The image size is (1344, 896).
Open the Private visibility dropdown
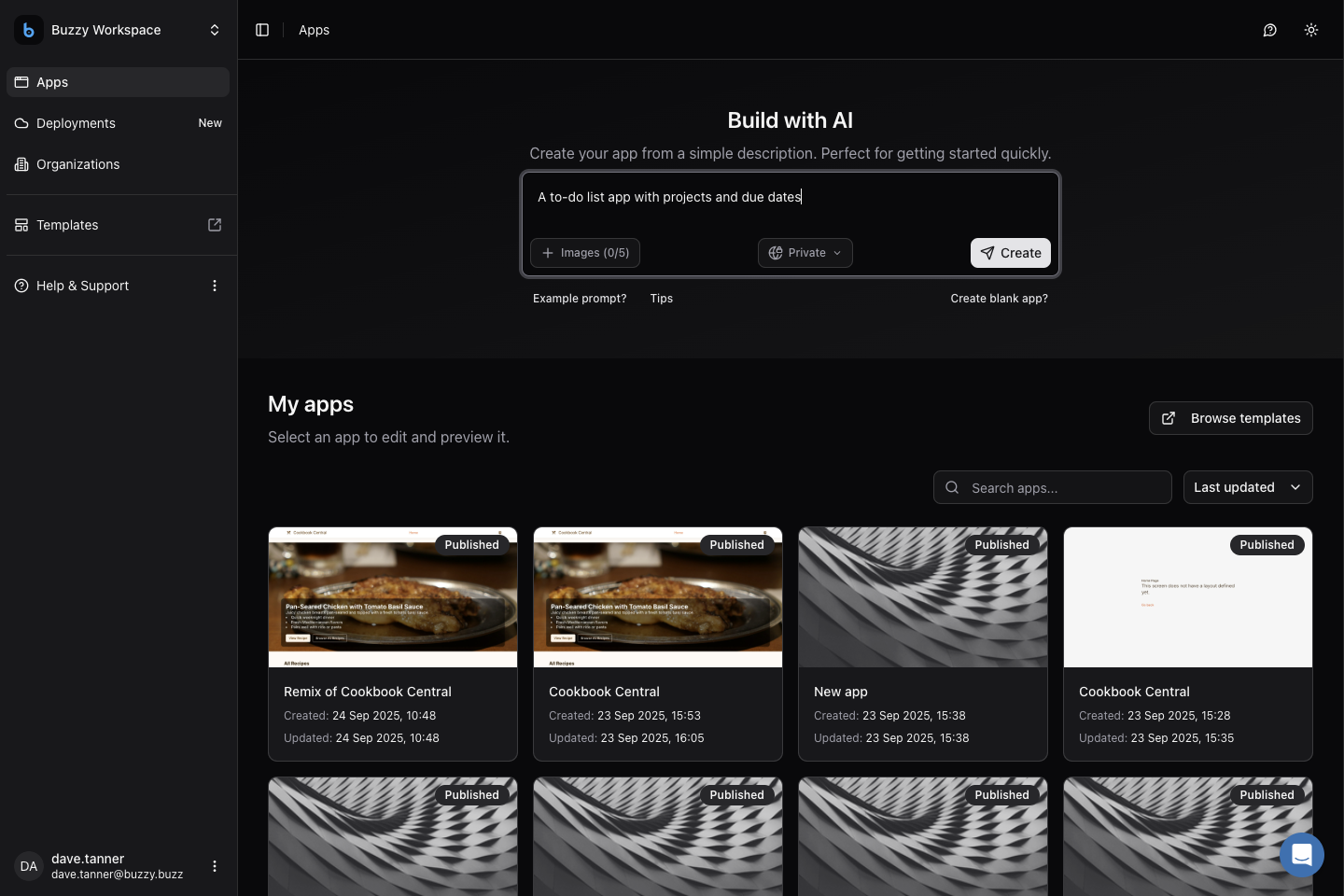click(x=805, y=253)
